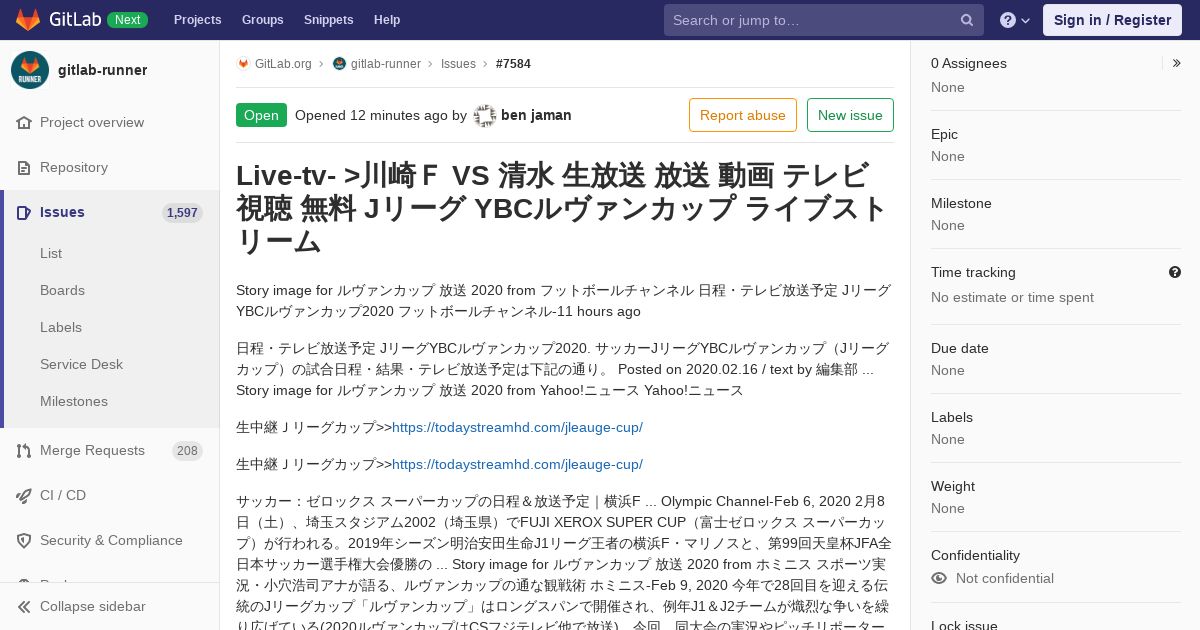Click the Issues sidebar icon

click(x=24, y=212)
